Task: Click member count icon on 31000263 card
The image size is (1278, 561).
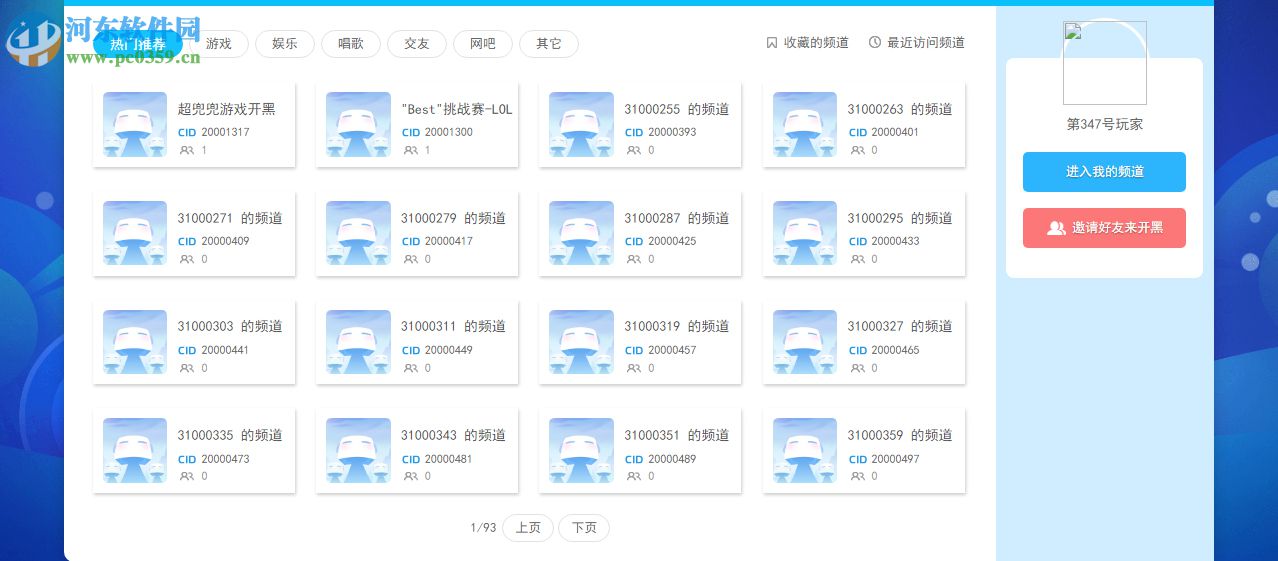Action: pos(856,150)
